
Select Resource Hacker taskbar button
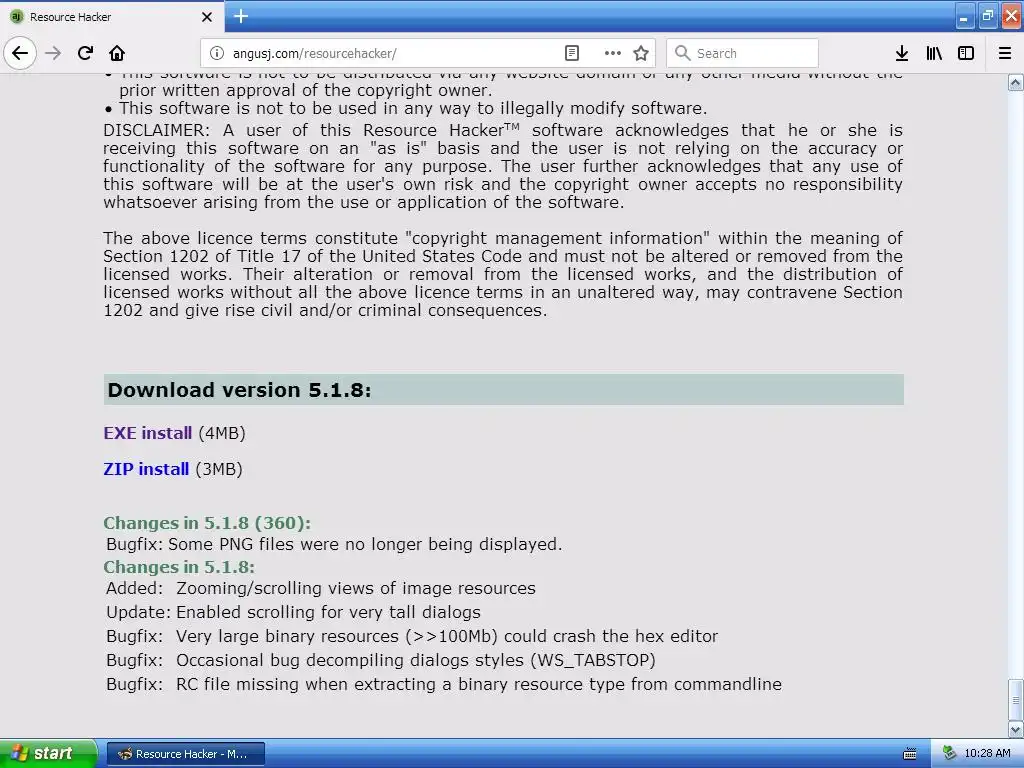pyautogui.click(x=185, y=754)
